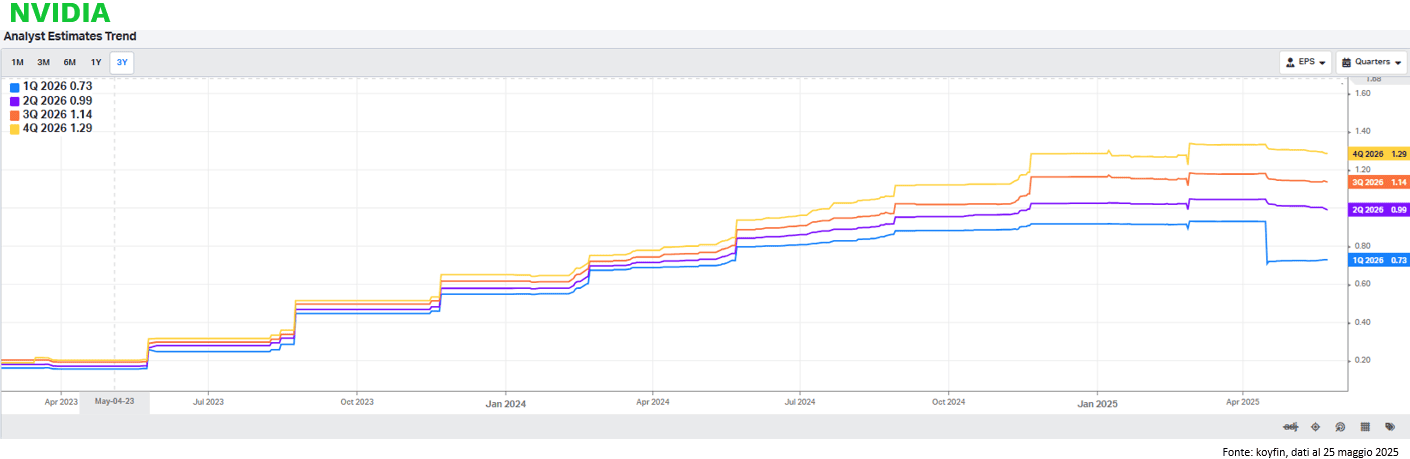Switch to the 3M time range

(43, 63)
